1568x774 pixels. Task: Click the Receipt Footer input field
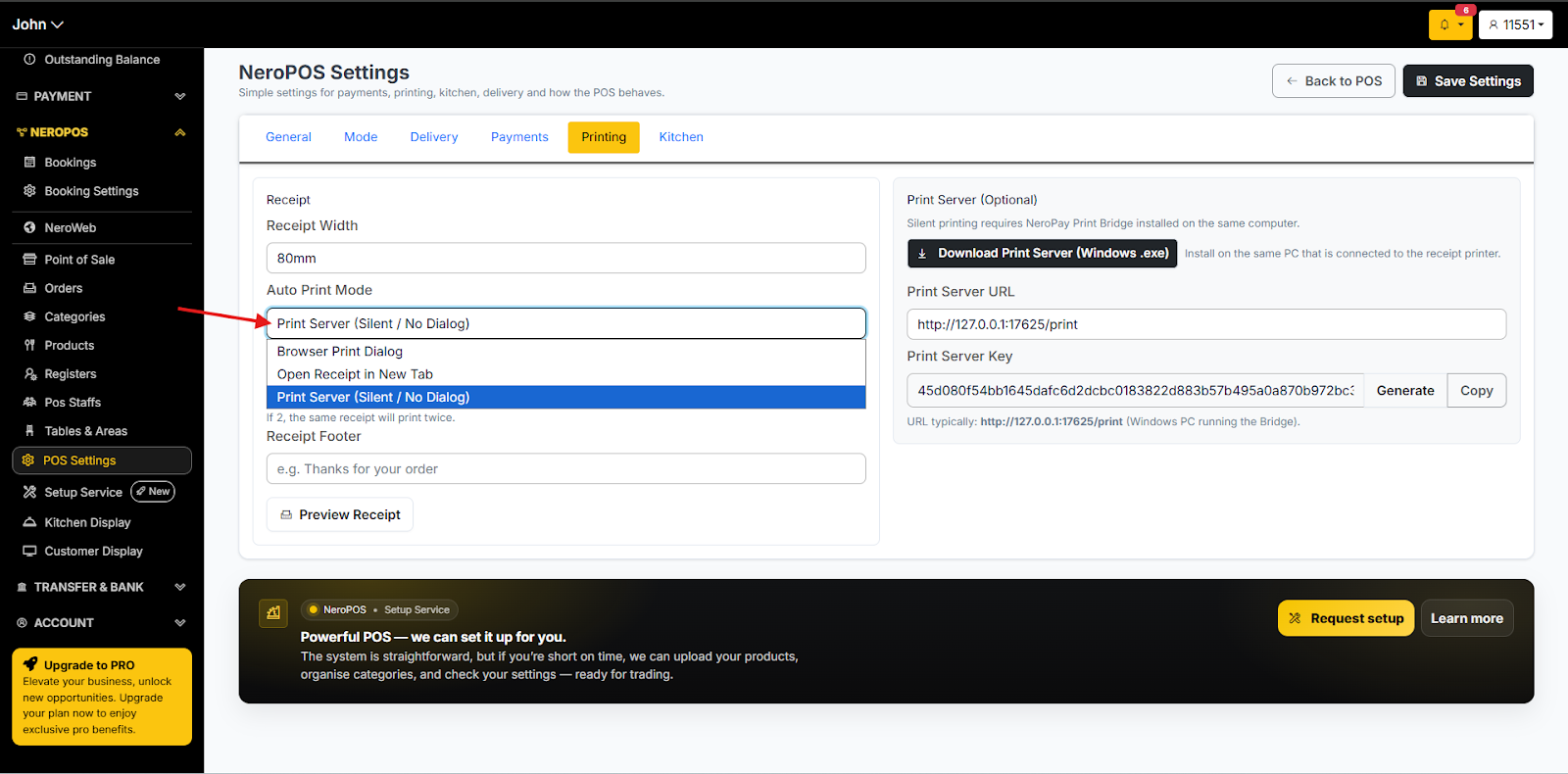tap(565, 469)
